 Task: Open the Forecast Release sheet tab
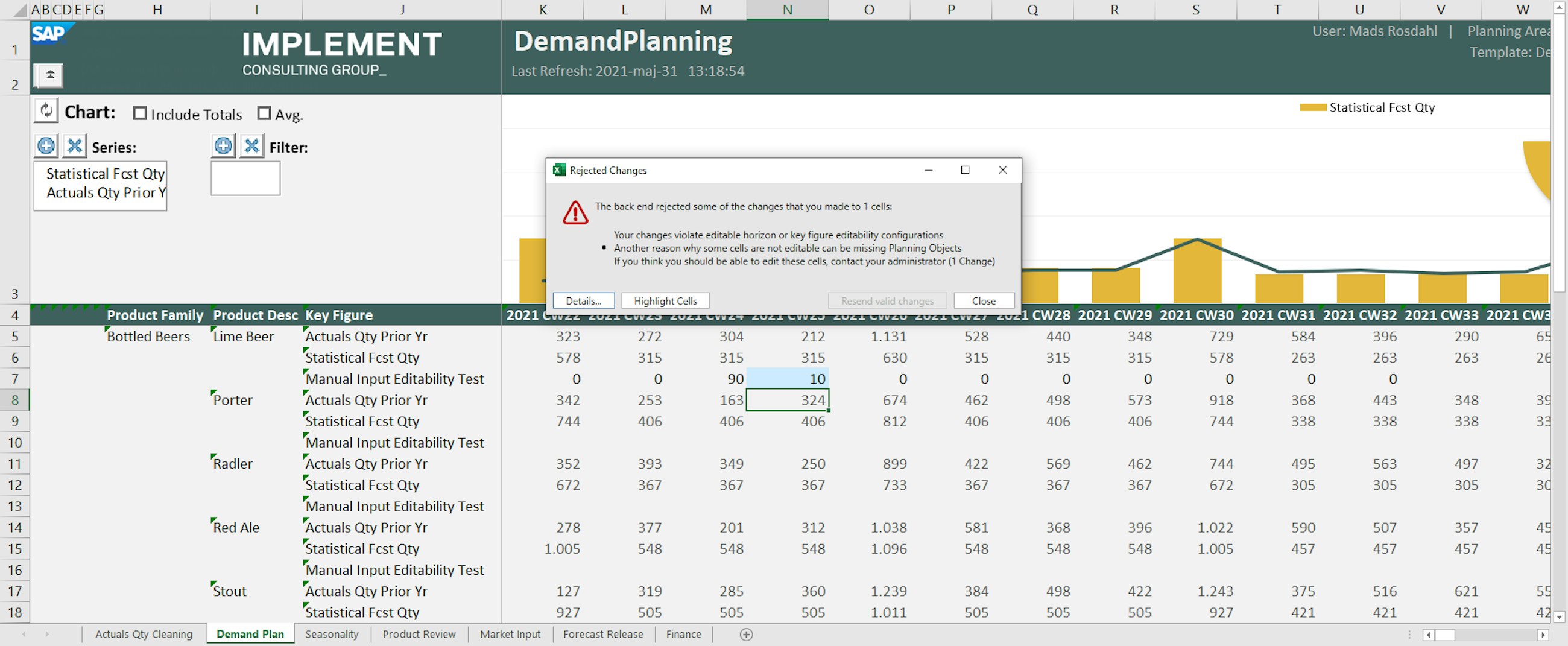pyautogui.click(x=602, y=635)
